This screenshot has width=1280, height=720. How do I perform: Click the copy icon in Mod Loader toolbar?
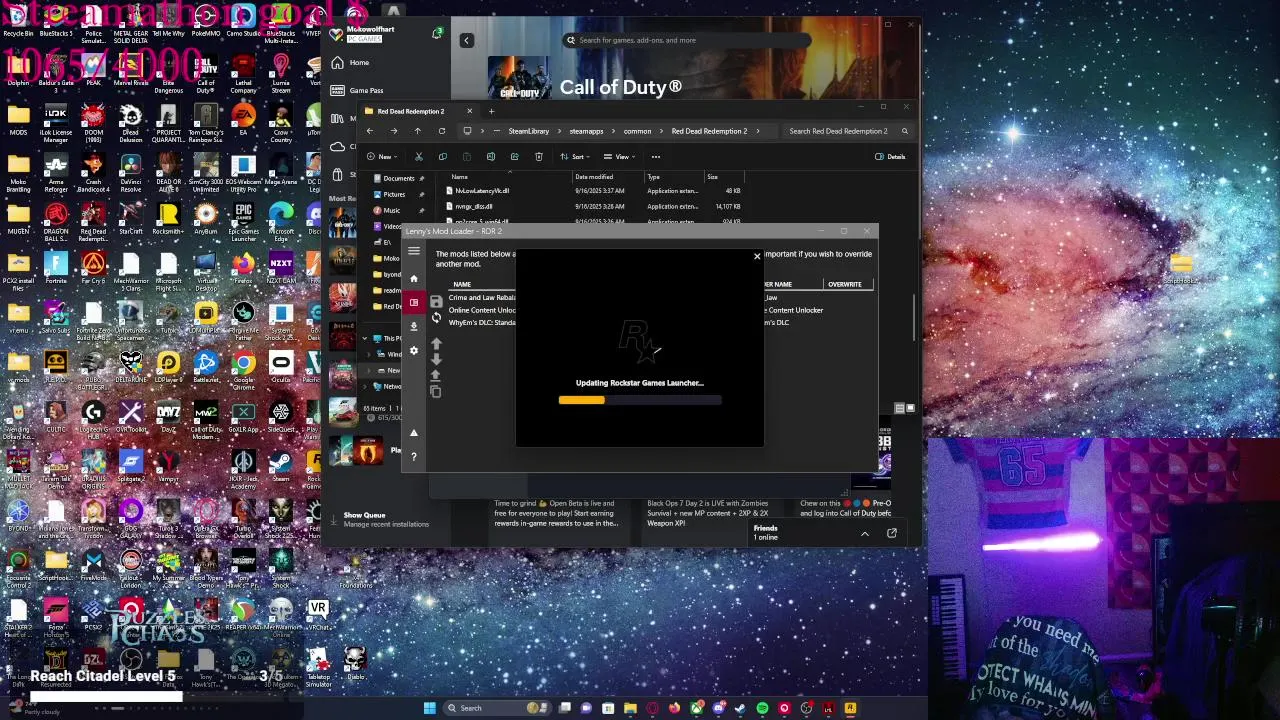click(x=436, y=391)
